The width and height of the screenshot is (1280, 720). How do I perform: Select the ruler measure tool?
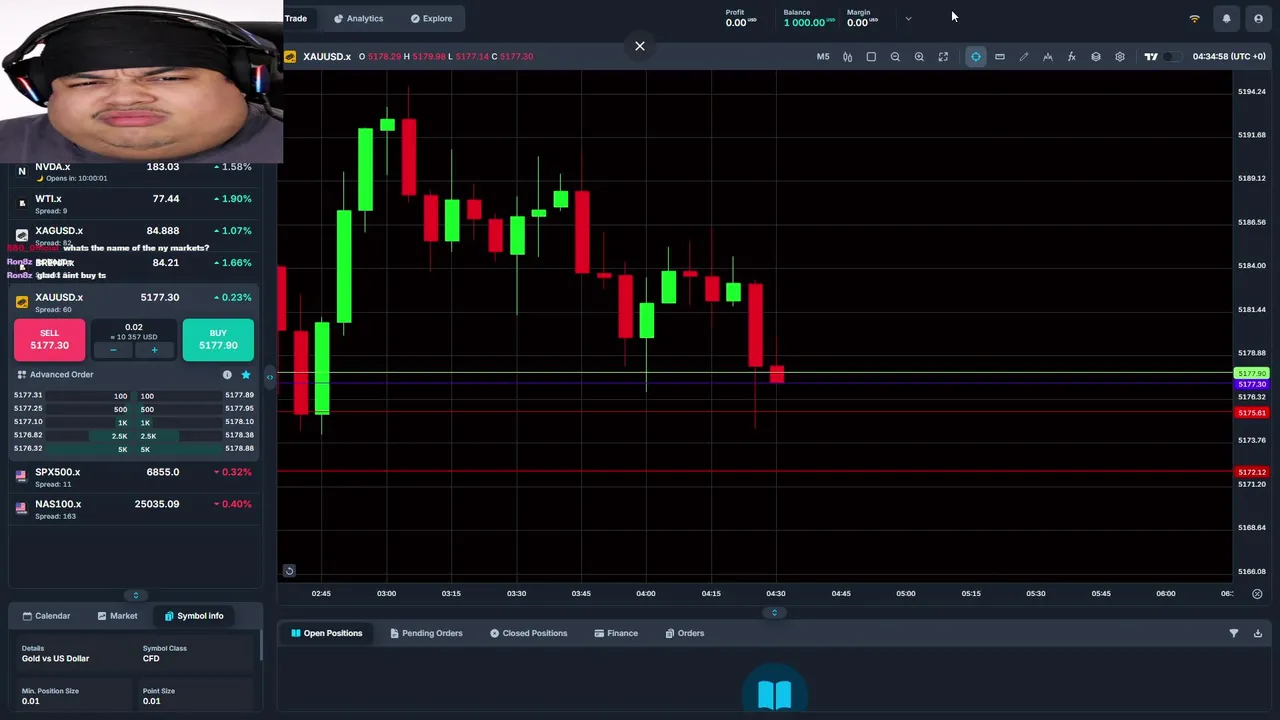pyautogui.click(x=1000, y=57)
